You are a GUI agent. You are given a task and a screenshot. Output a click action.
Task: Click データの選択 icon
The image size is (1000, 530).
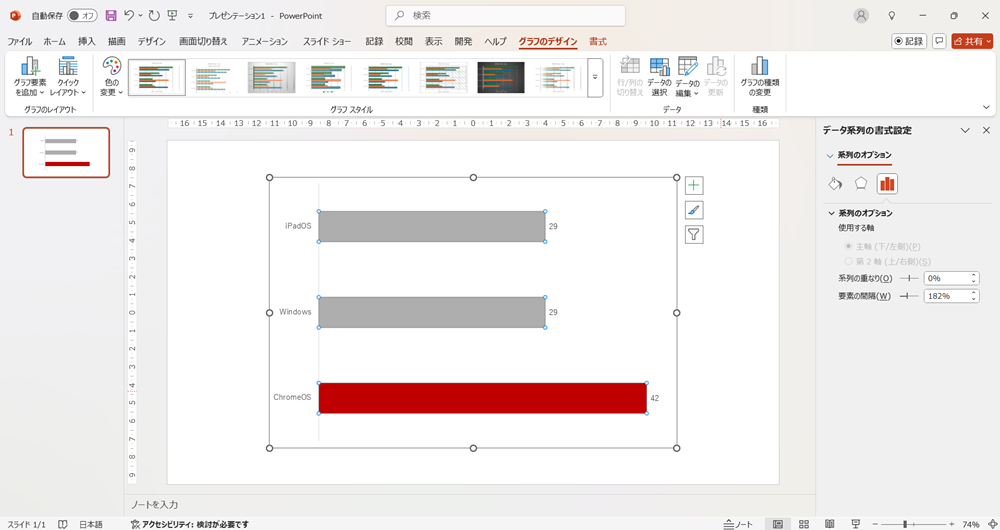tap(659, 77)
